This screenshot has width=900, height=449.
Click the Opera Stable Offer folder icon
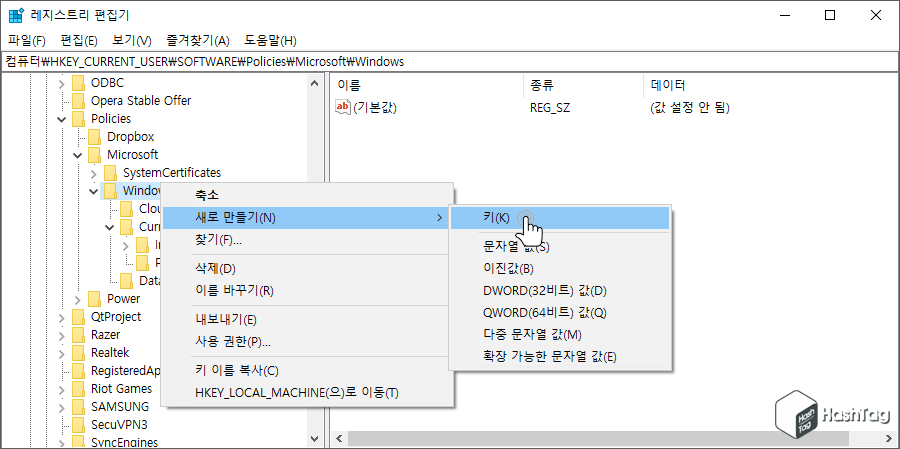tap(78, 100)
